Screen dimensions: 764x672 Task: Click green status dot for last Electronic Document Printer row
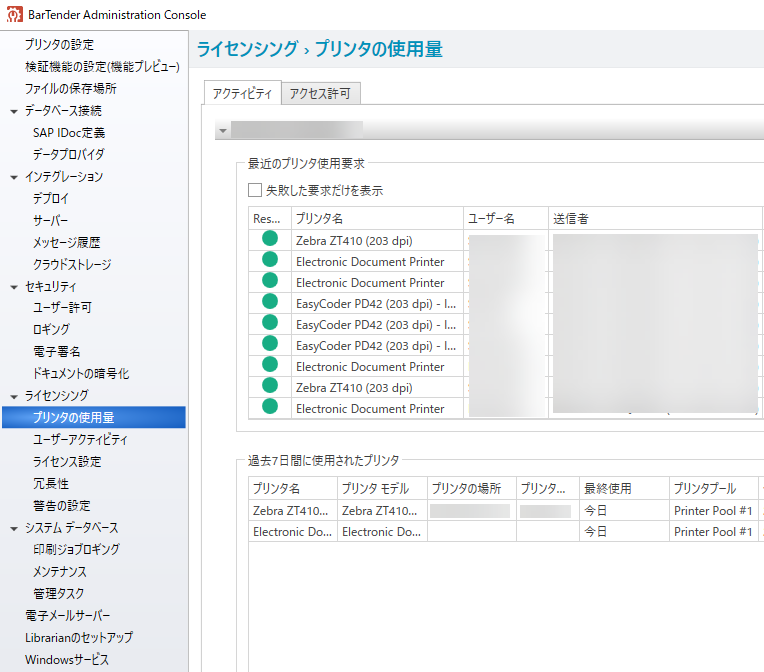pyautogui.click(x=270, y=406)
